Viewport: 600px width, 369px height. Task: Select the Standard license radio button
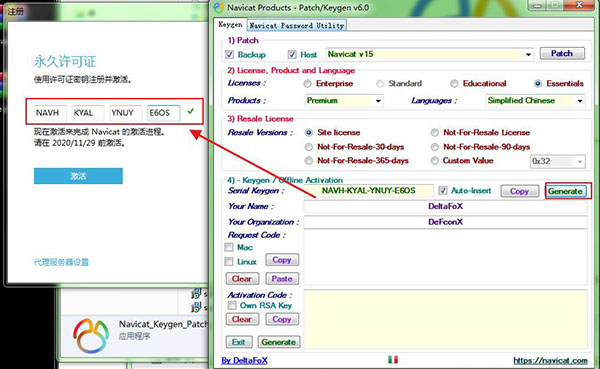click(380, 83)
